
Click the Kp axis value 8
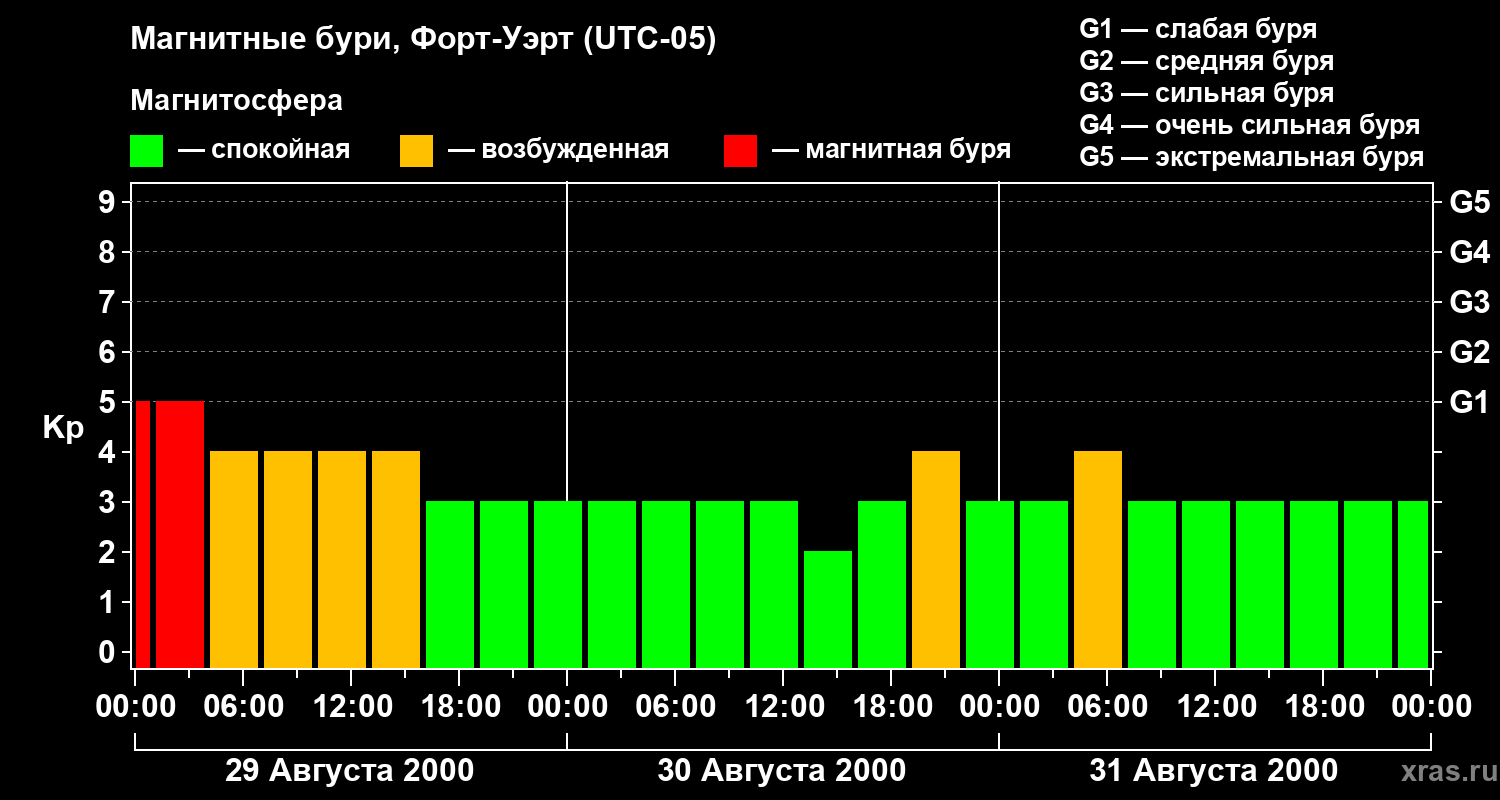click(109, 252)
